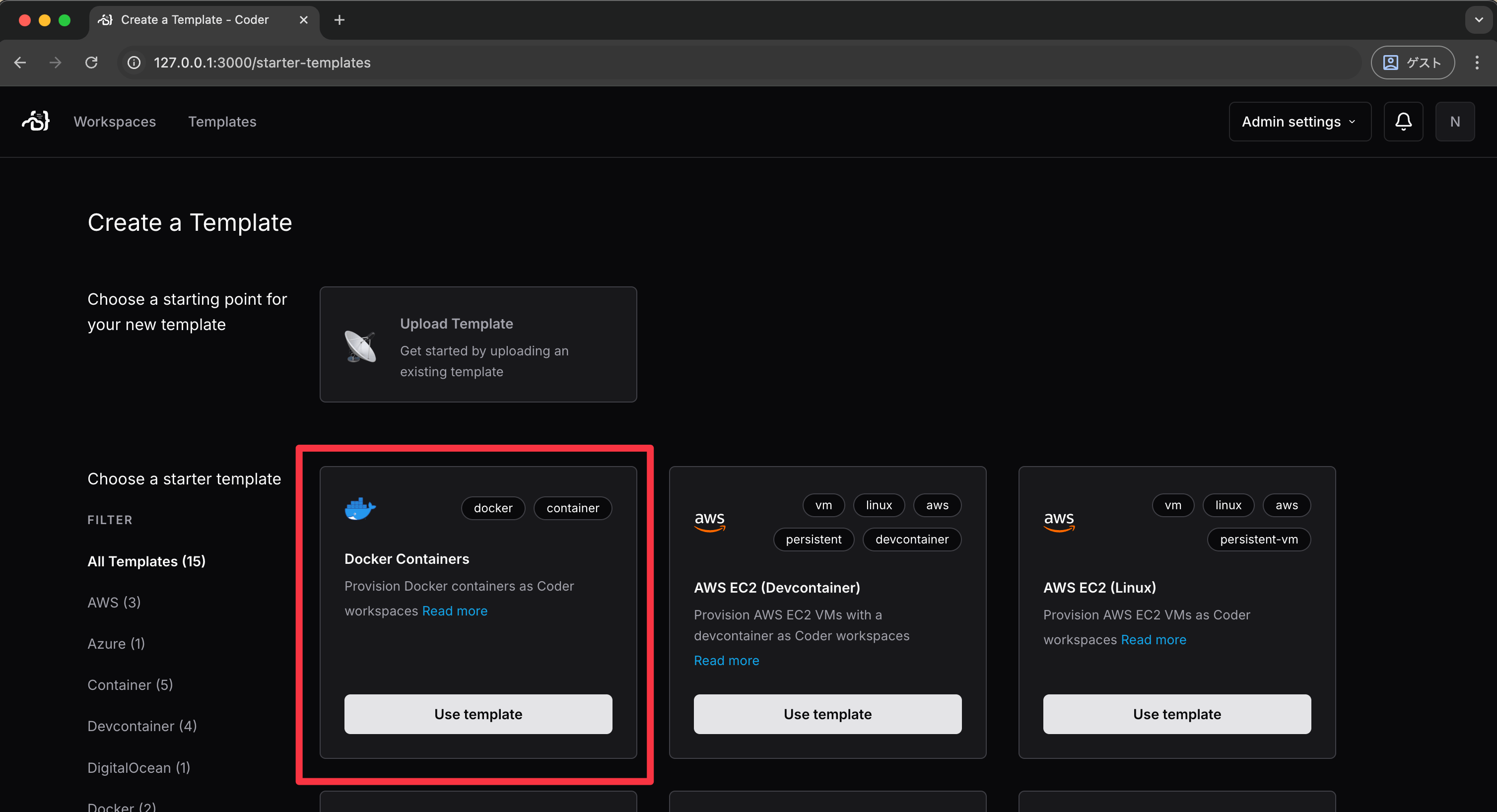This screenshot has width=1497, height=812.
Task: Click the FILTER label
Action: coord(110,520)
